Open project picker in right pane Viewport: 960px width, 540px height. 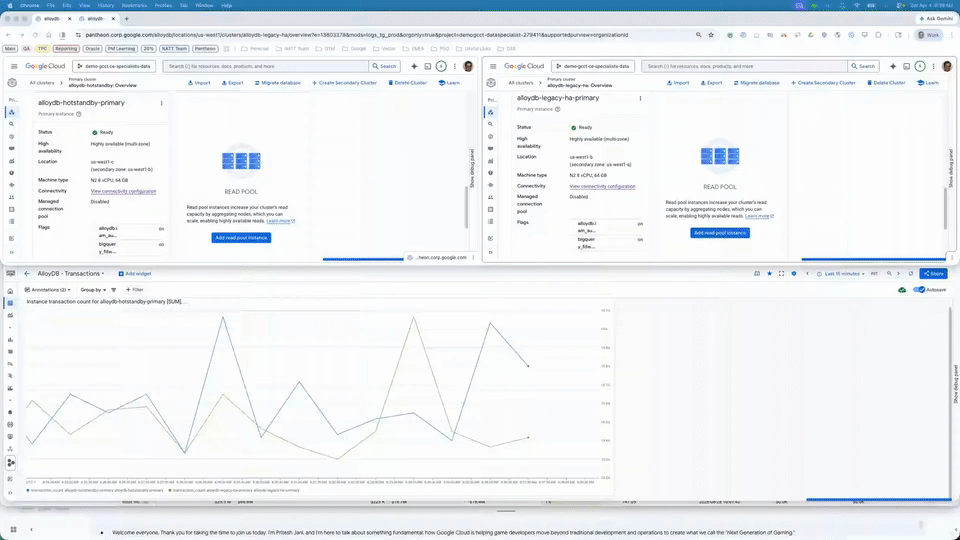click(x=593, y=66)
